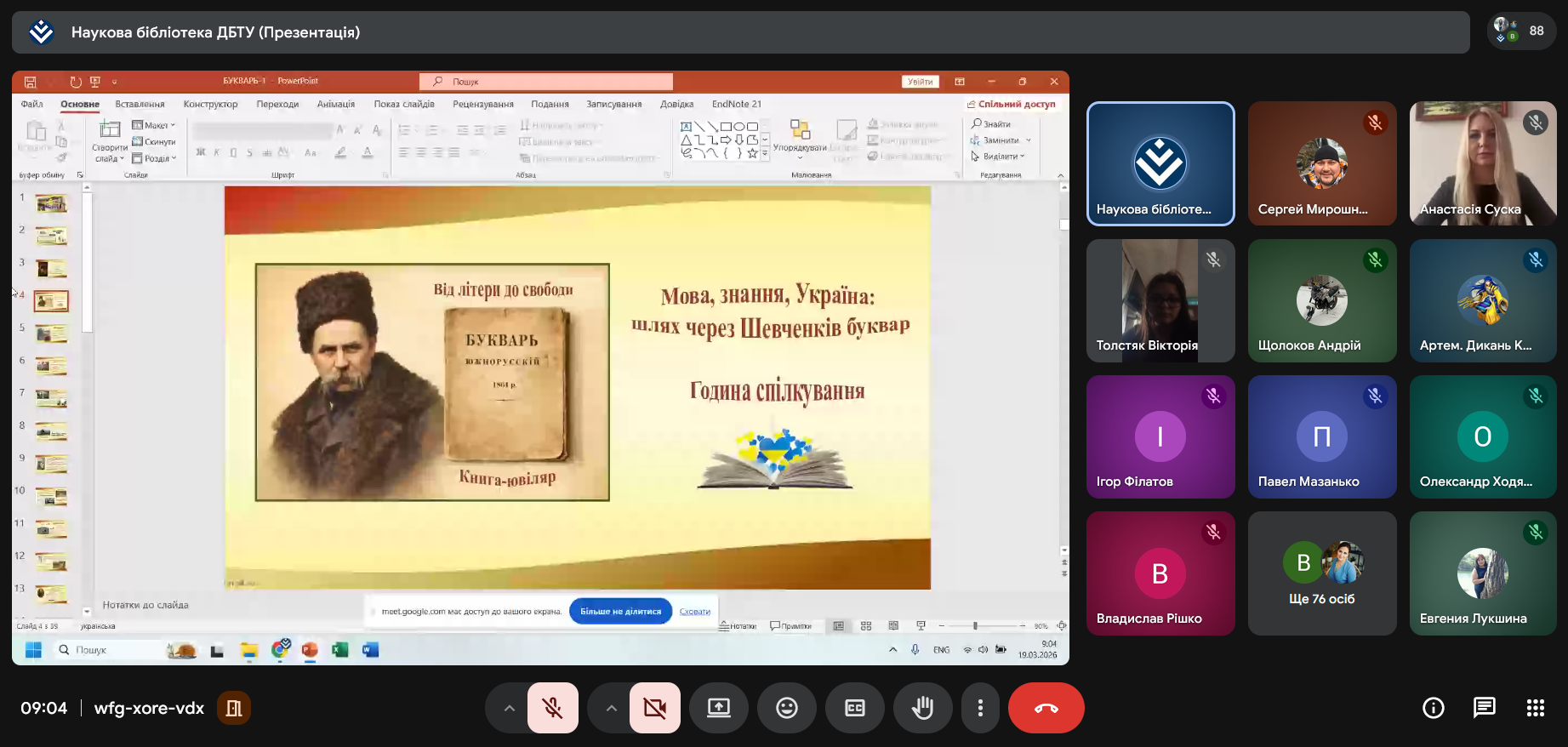
Task: Click the raise hand icon
Action: (922, 708)
